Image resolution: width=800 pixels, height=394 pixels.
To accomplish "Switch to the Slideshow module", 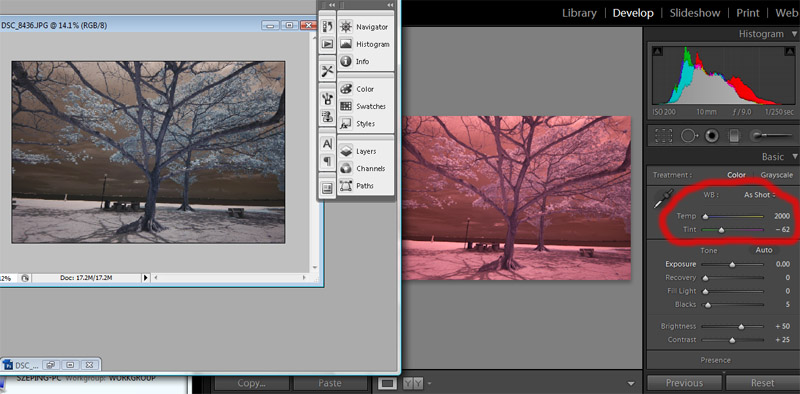I will pyautogui.click(x=695, y=13).
